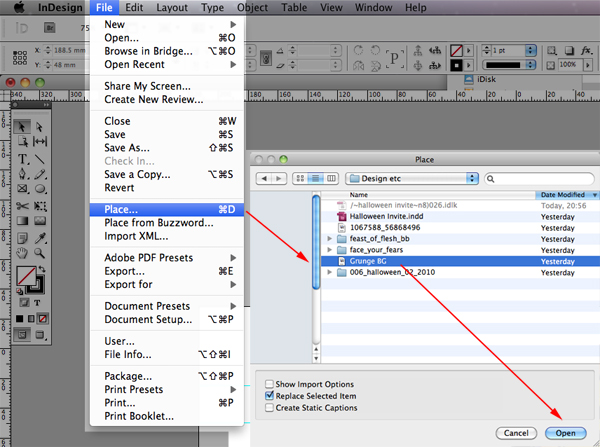Uncheck Replace Selected Item

tap(269, 396)
